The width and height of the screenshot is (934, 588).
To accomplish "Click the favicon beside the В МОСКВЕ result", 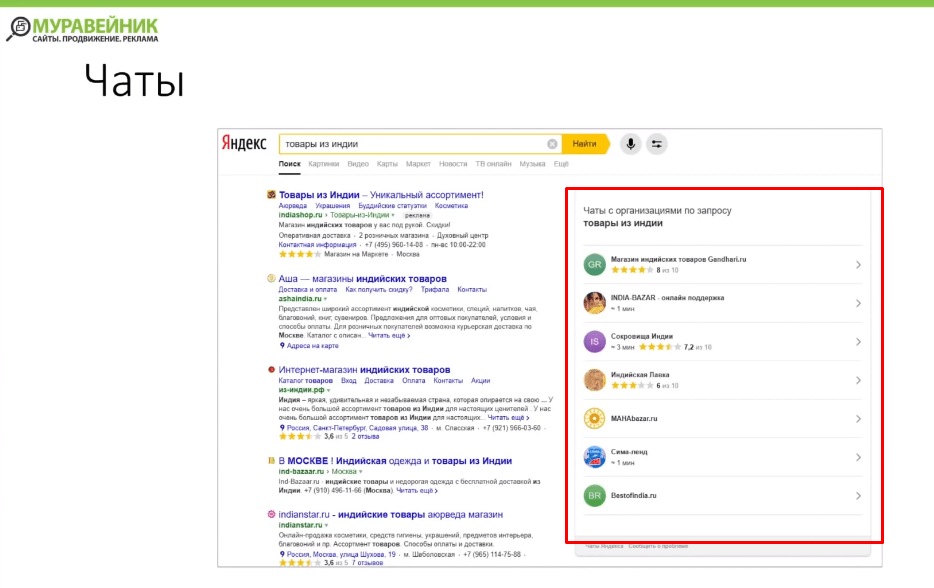I will click(271, 461).
